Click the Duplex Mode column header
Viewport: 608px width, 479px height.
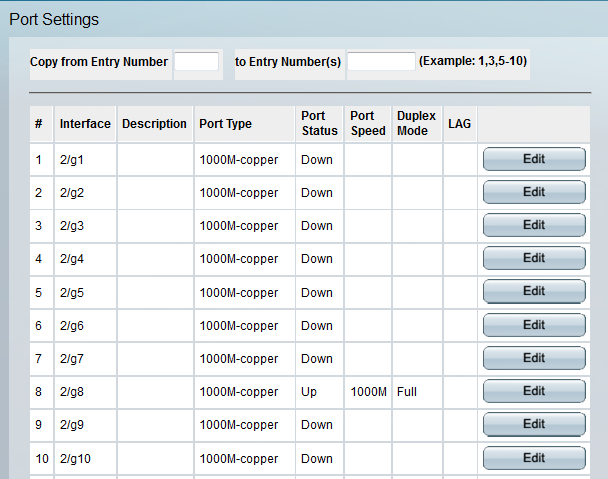[416, 123]
